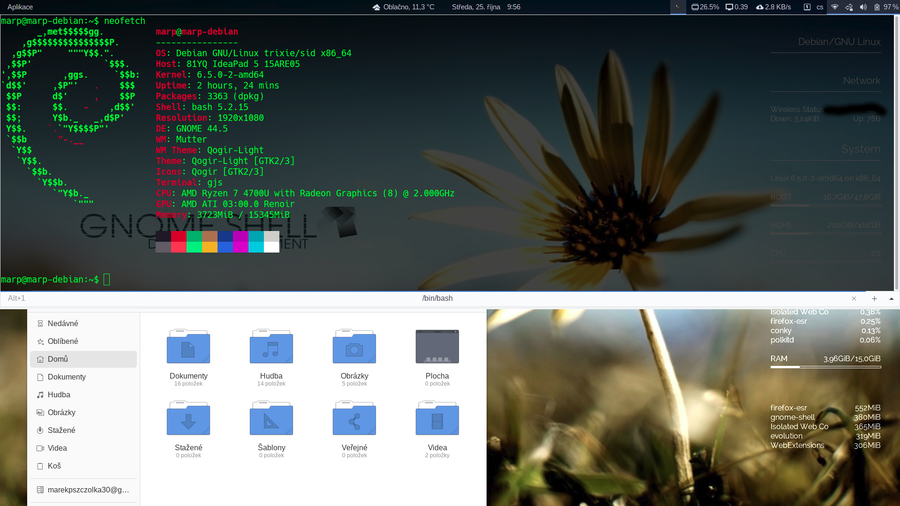Screen dimensions: 900x506
Task: Open Stažené in the sidebar
Action: [x=83, y=430]
